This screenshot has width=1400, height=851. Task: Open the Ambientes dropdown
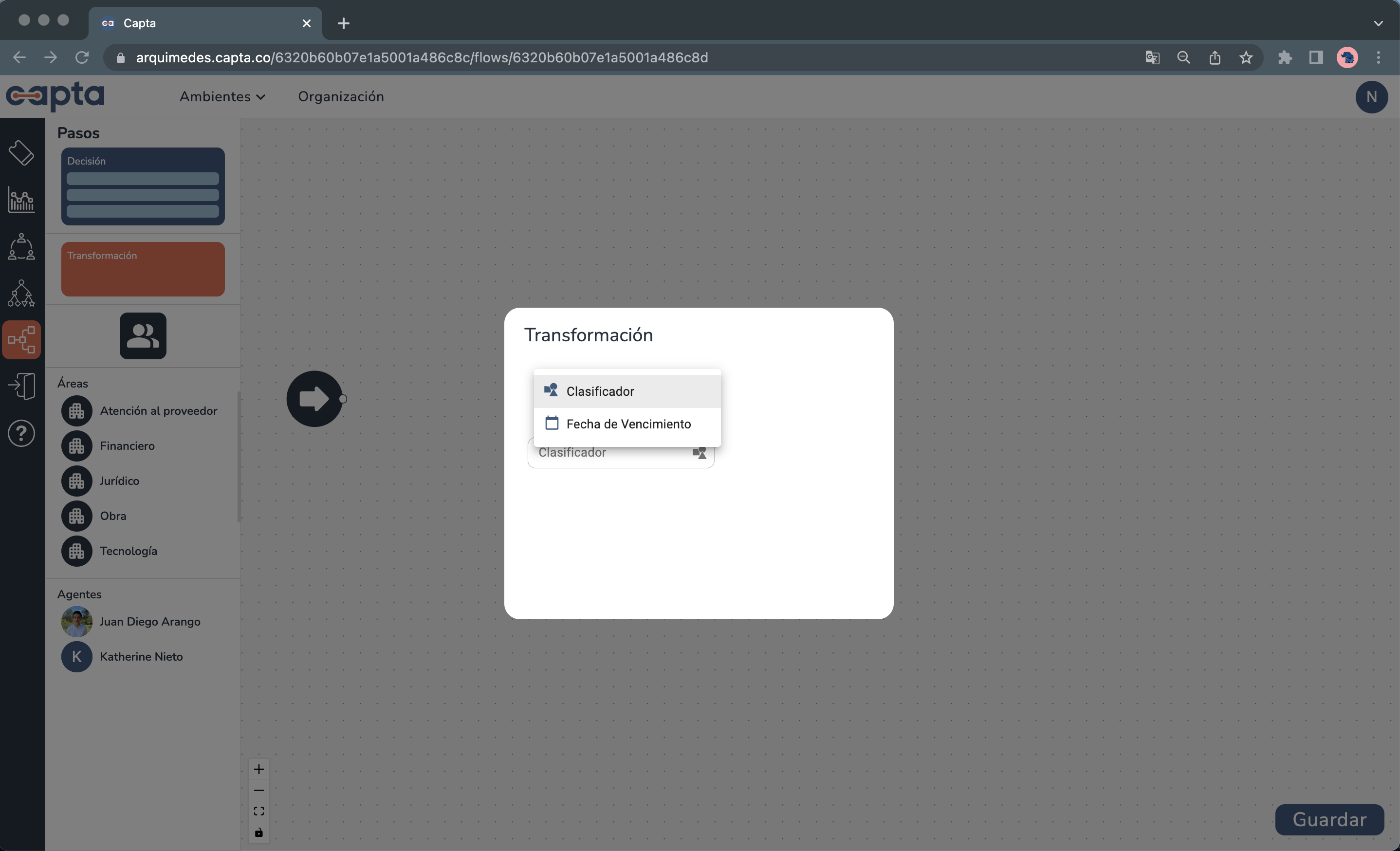pos(222,96)
